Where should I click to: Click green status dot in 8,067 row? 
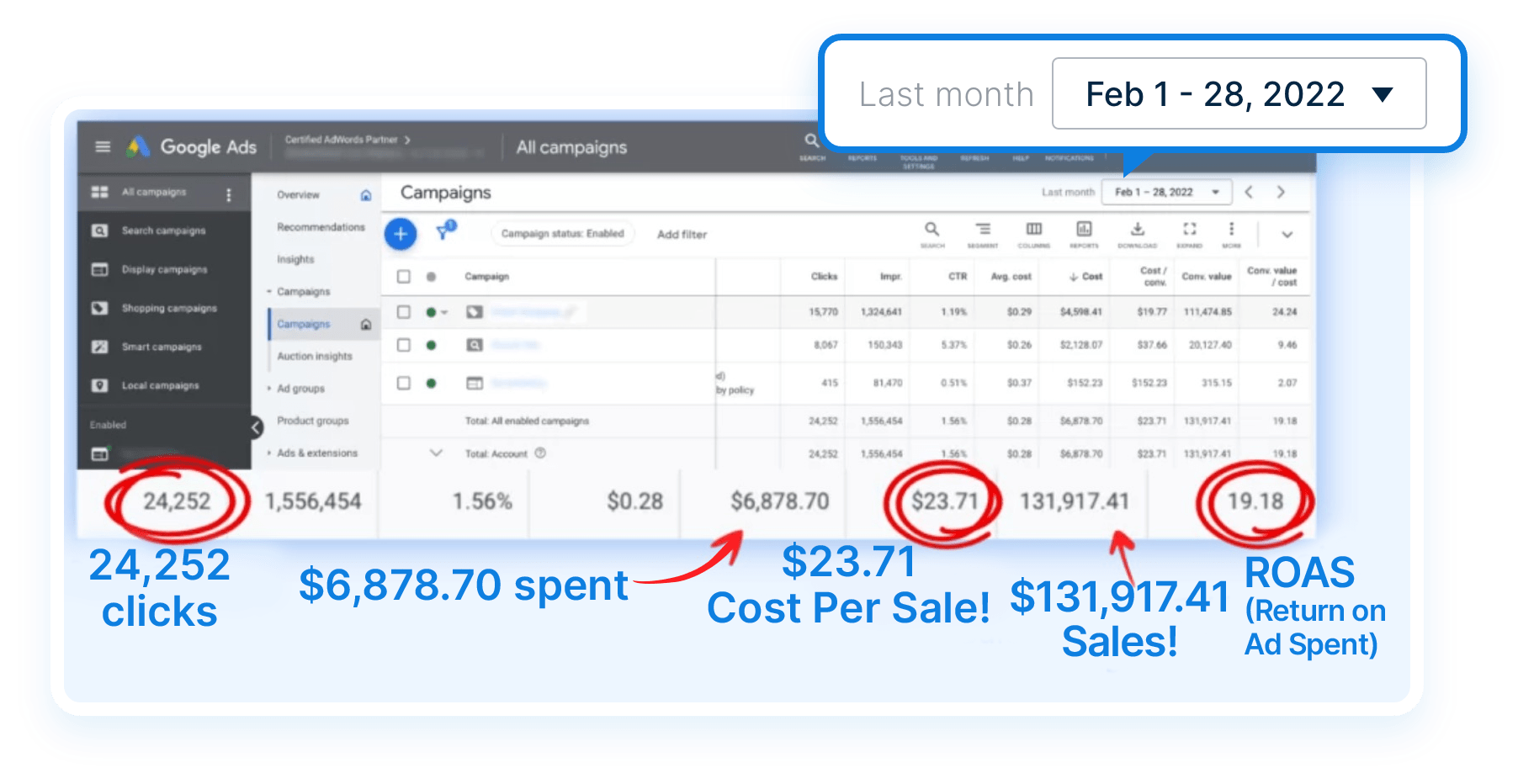click(431, 345)
